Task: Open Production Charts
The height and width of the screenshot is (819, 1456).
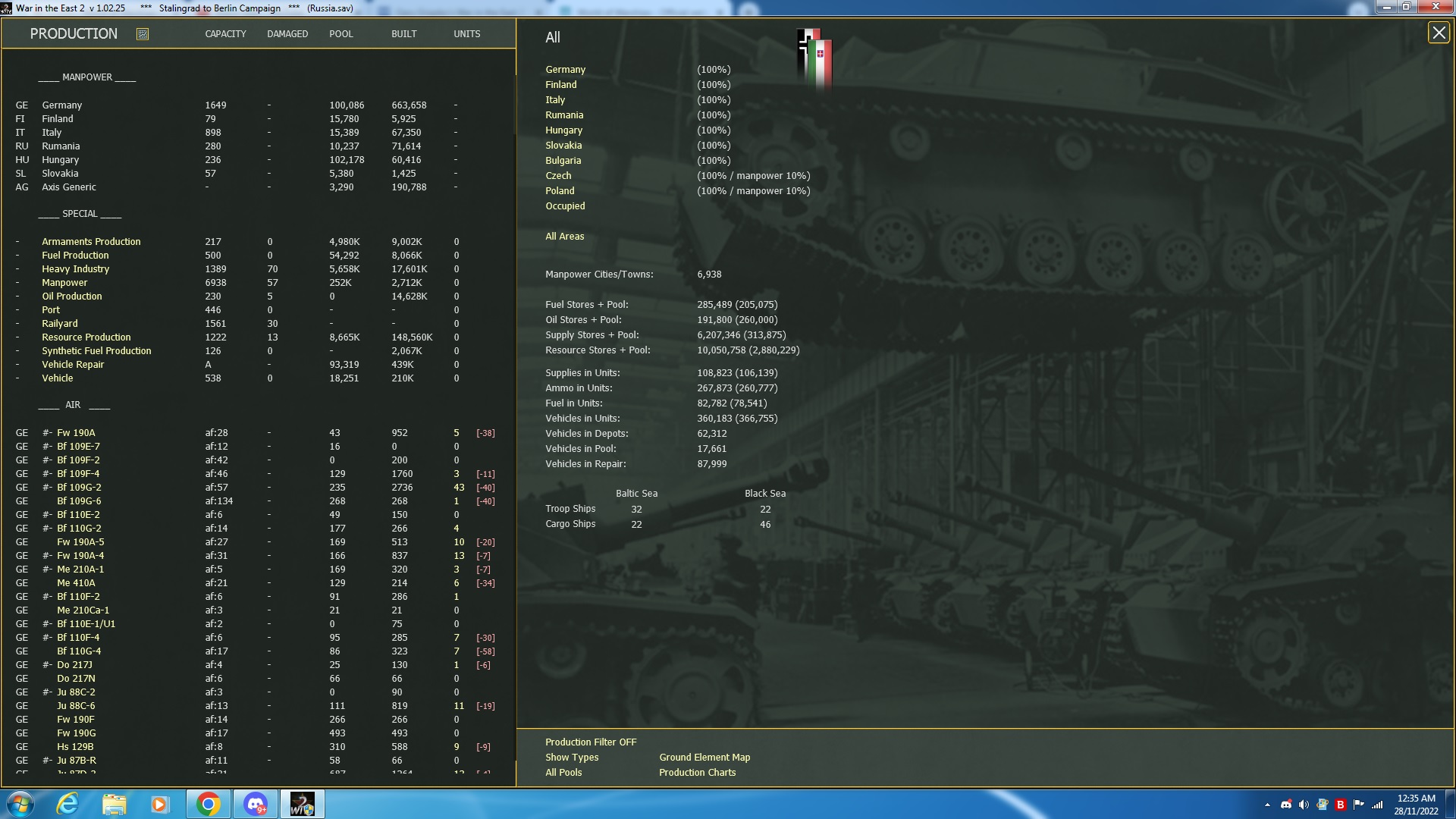Action: 697,772
